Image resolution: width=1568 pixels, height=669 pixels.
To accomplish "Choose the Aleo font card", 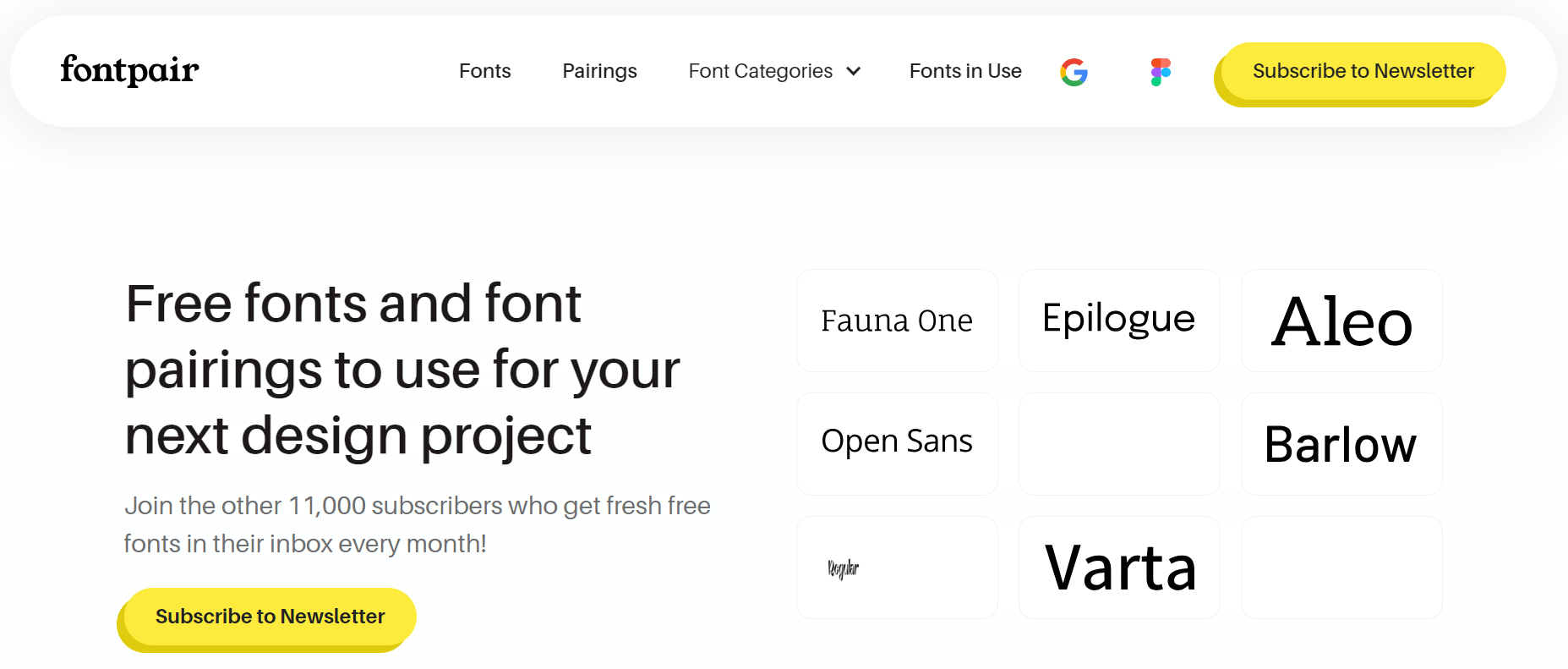I will (x=1341, y=321).
